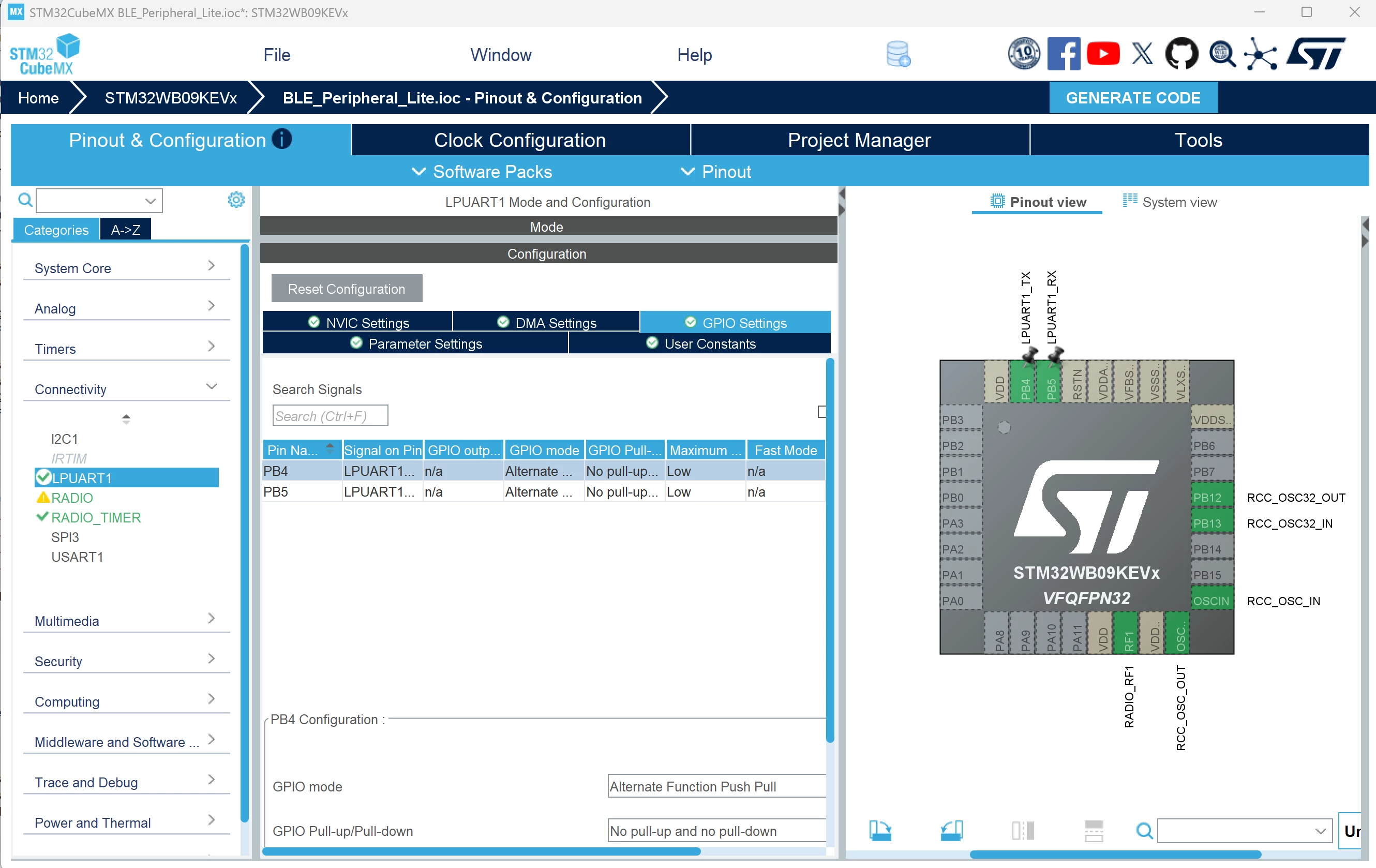The width and height of the screenshot is (1376, 868).
Task: Rotate the chip clockwise with the toolbar icon
Action: (x=880, y=830)
